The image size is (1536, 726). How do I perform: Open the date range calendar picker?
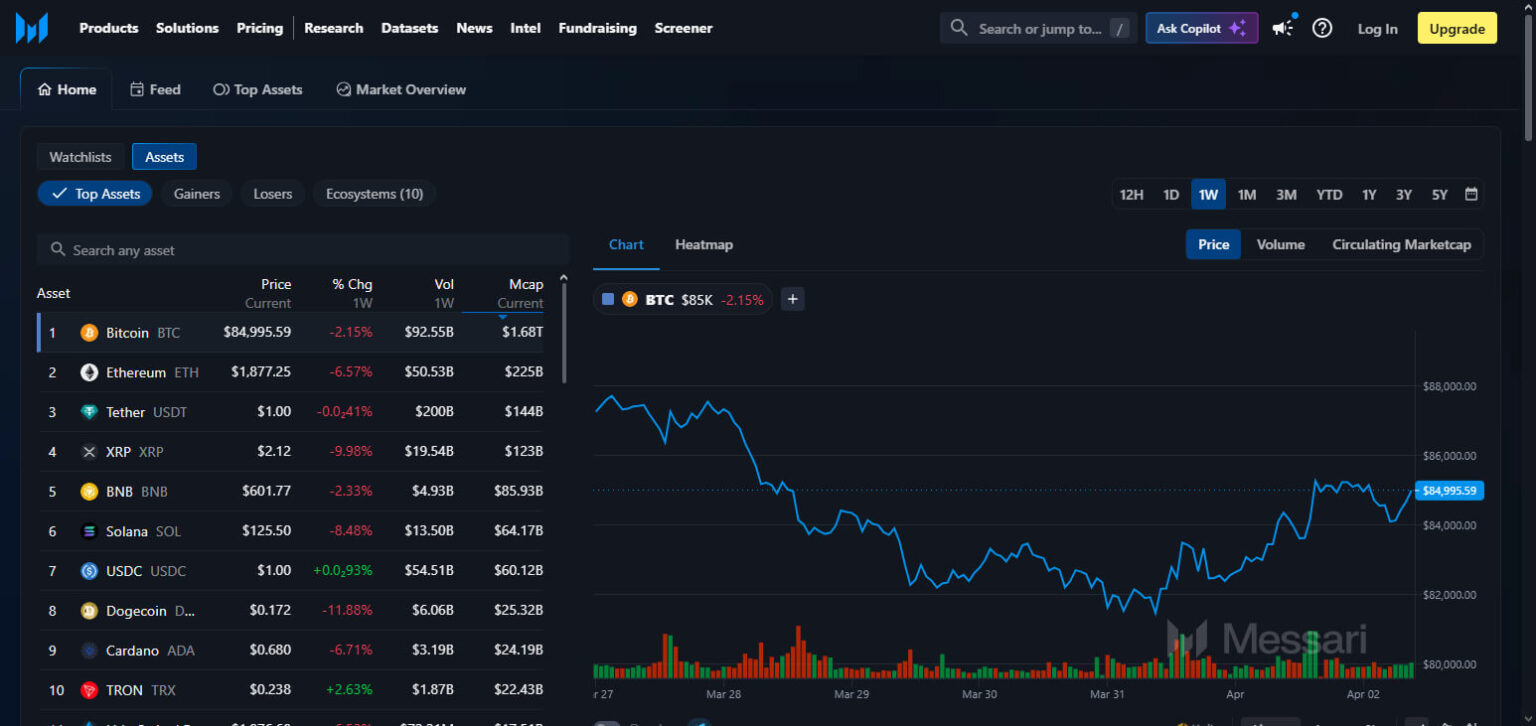pos(1471,194)
